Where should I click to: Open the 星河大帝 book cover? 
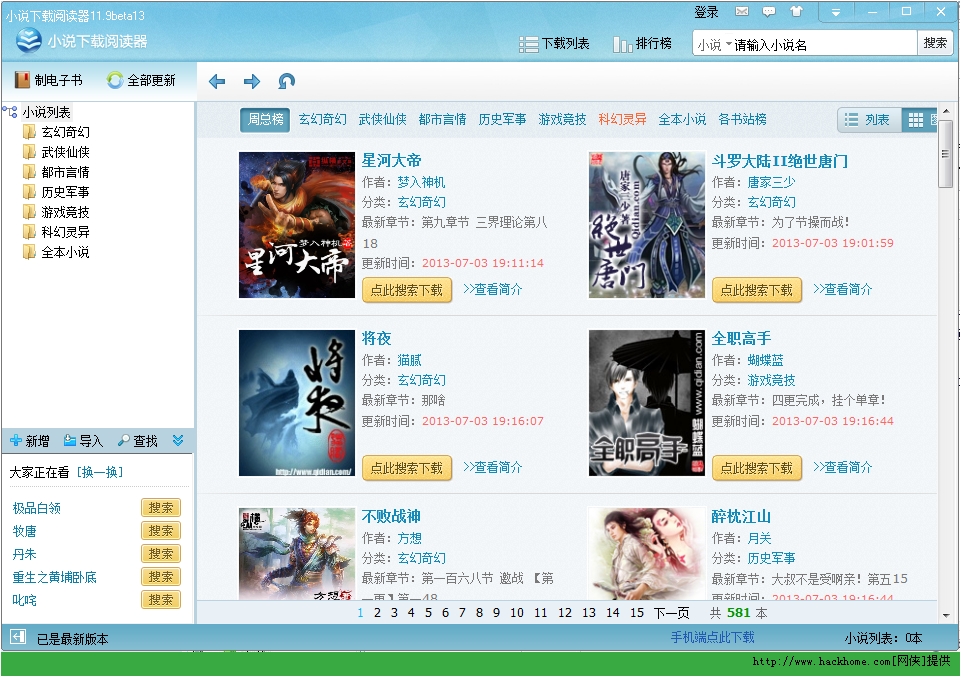pos(297,225)
